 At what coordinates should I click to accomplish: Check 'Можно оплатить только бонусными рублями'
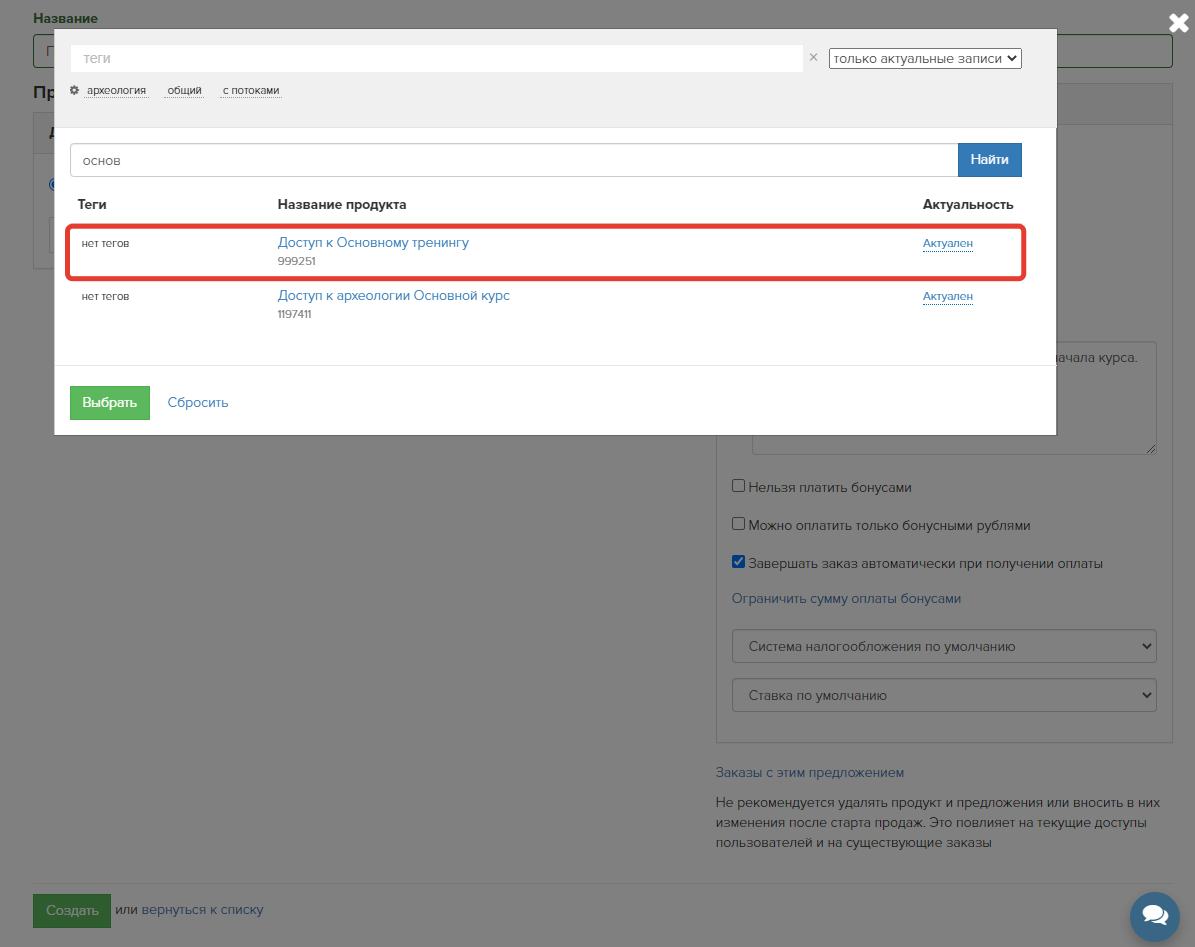[x=739, y=524]
